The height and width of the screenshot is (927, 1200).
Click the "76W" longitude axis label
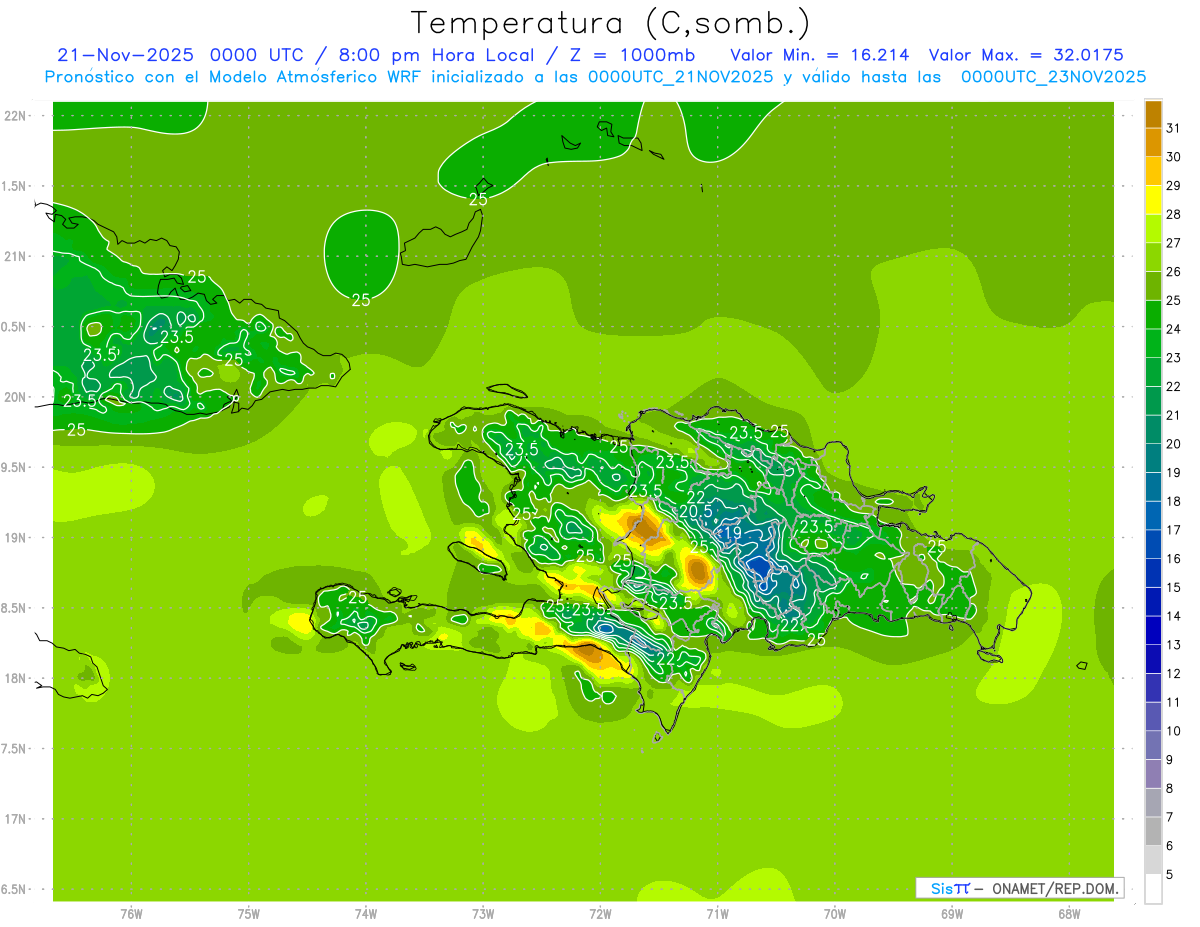tap(131, 914)
